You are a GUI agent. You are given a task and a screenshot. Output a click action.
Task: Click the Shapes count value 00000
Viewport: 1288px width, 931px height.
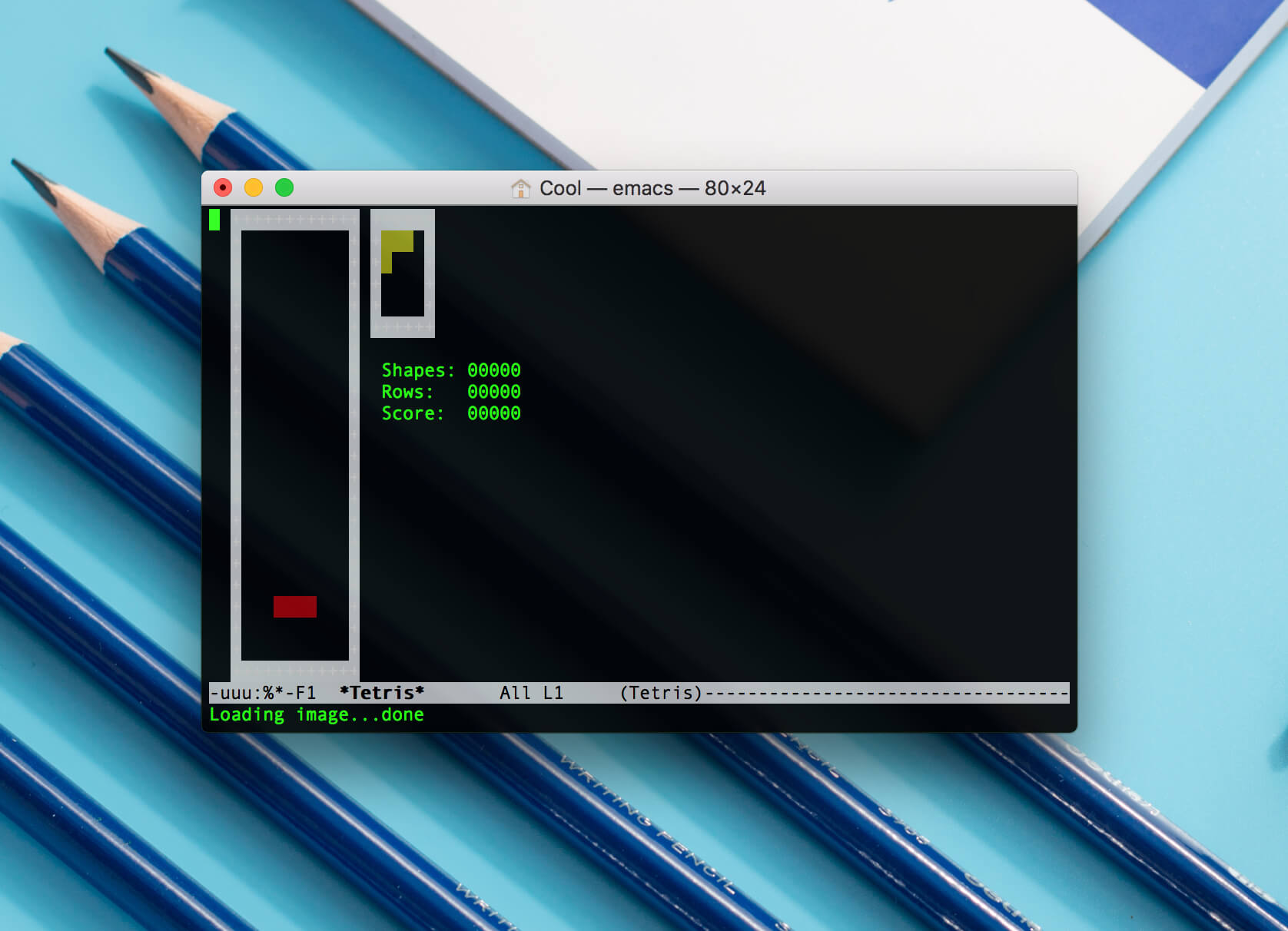(x=494, y=370)
